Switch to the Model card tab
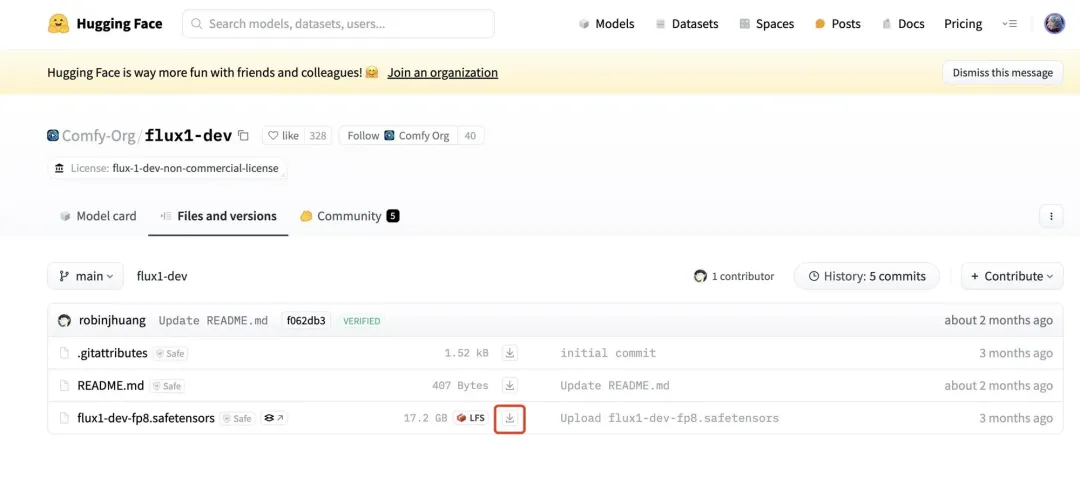Screen dimensions: 1080x478 coord(98,216)
